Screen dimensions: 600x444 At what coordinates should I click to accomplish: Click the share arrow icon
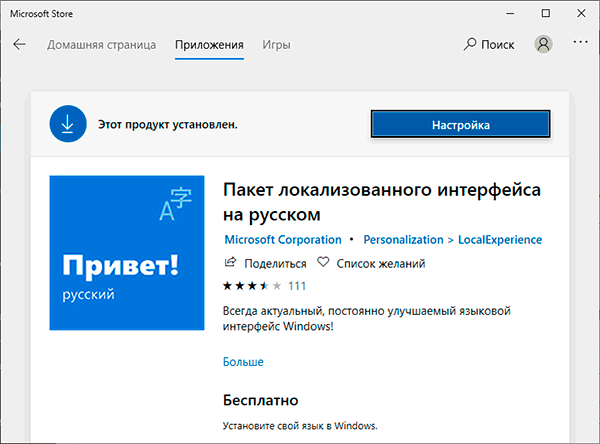click(x=230, y=262)
